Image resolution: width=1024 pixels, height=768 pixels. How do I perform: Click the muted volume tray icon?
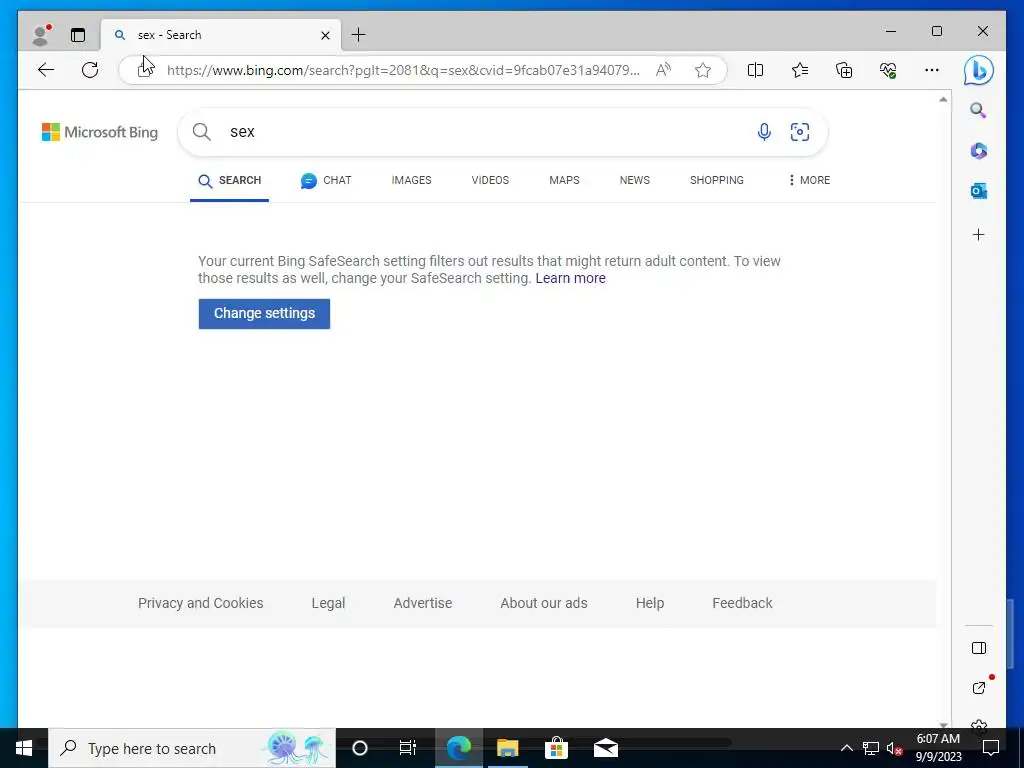click(x=894, y=748)
